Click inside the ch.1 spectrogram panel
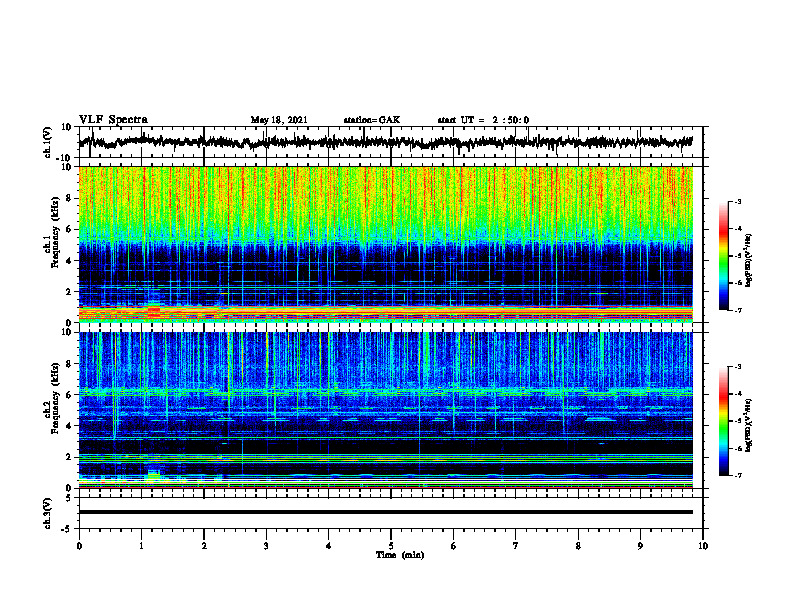792x612 pixels. tap(386, 244)
